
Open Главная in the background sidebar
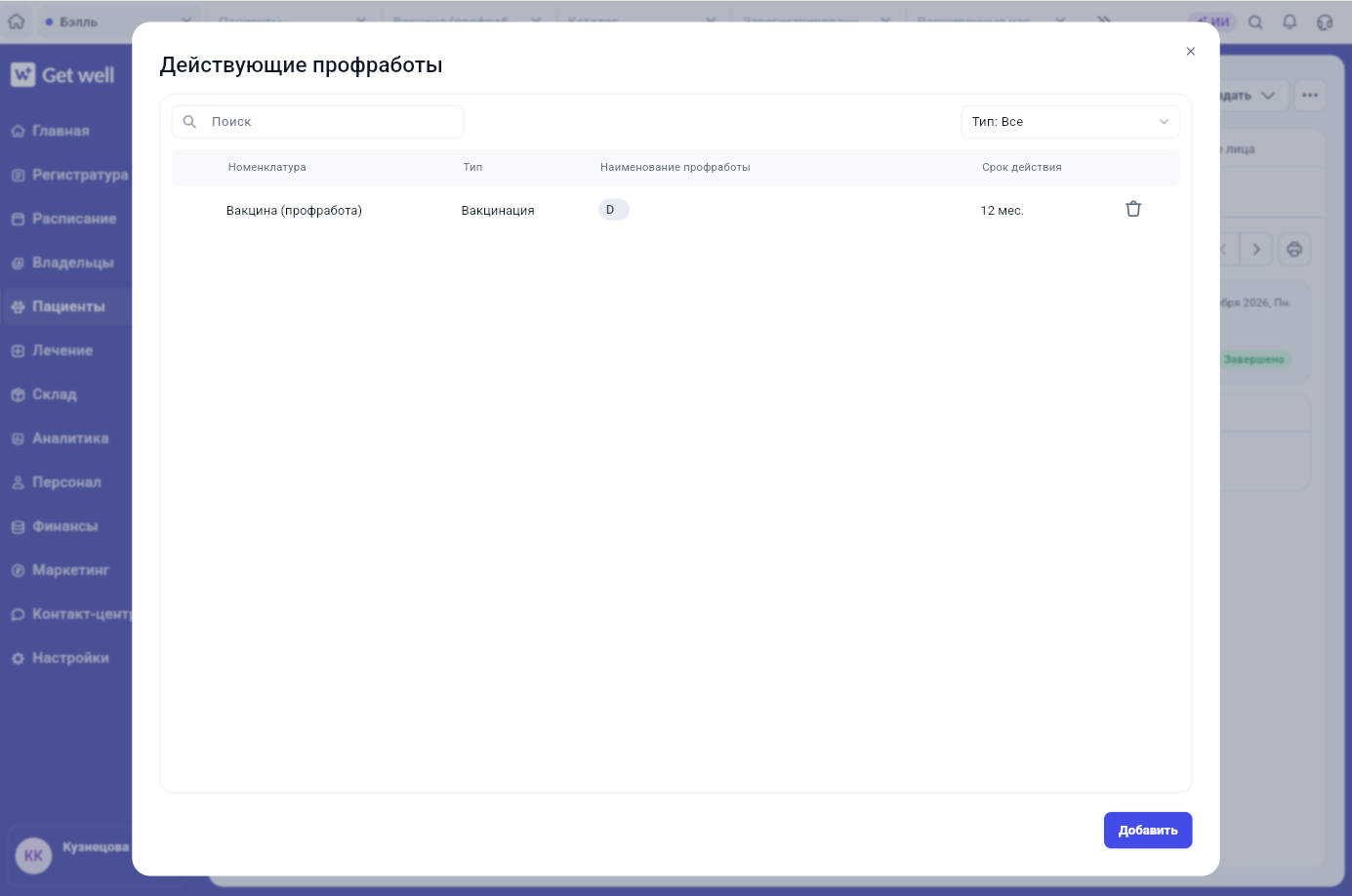coord(61,131)
